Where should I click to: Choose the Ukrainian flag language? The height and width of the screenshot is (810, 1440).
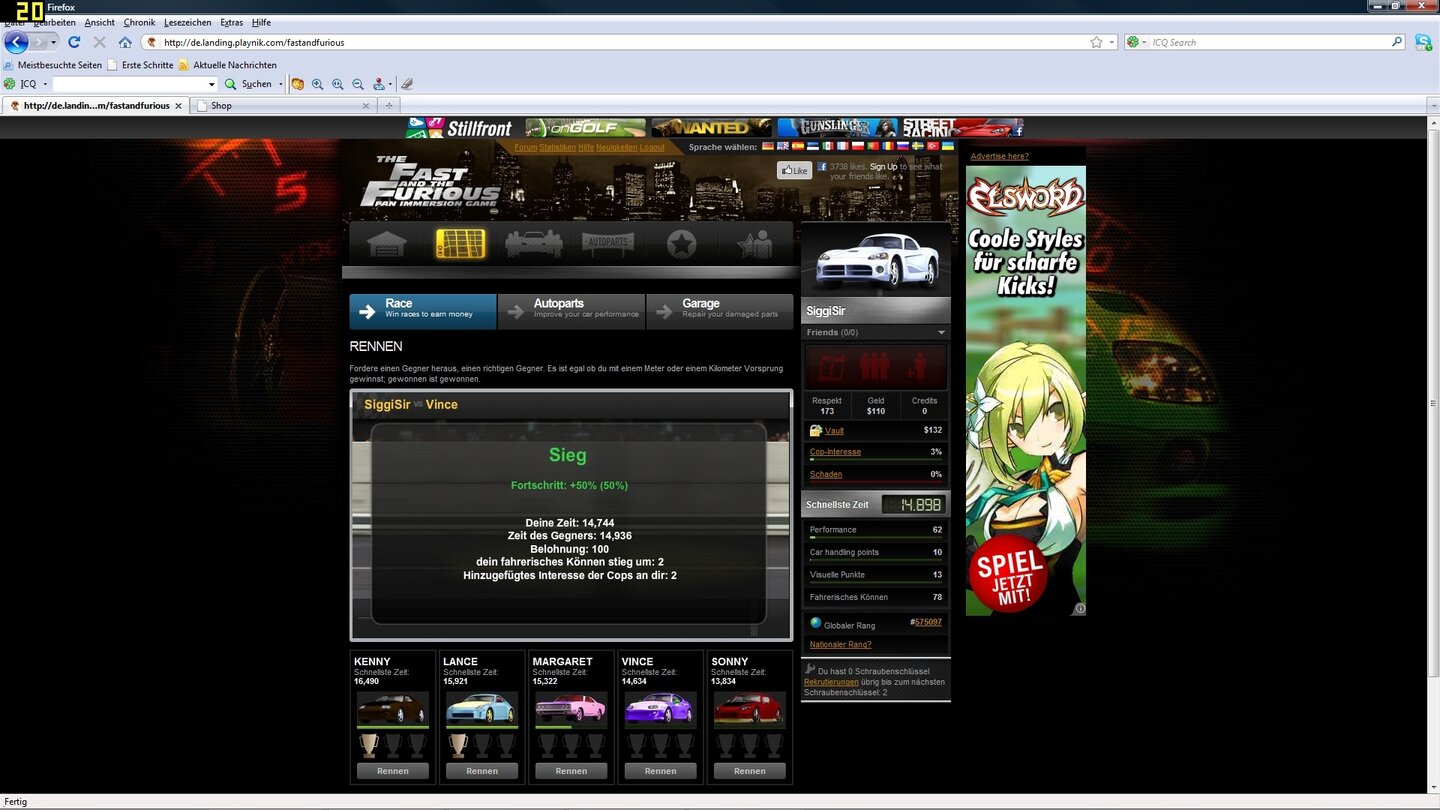(x=948, y=146)
